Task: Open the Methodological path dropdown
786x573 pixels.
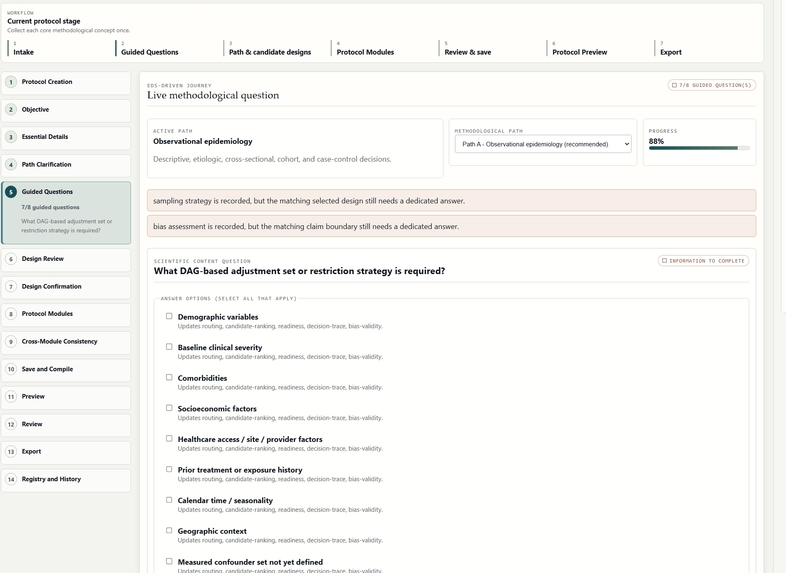Action: [543, 144]
